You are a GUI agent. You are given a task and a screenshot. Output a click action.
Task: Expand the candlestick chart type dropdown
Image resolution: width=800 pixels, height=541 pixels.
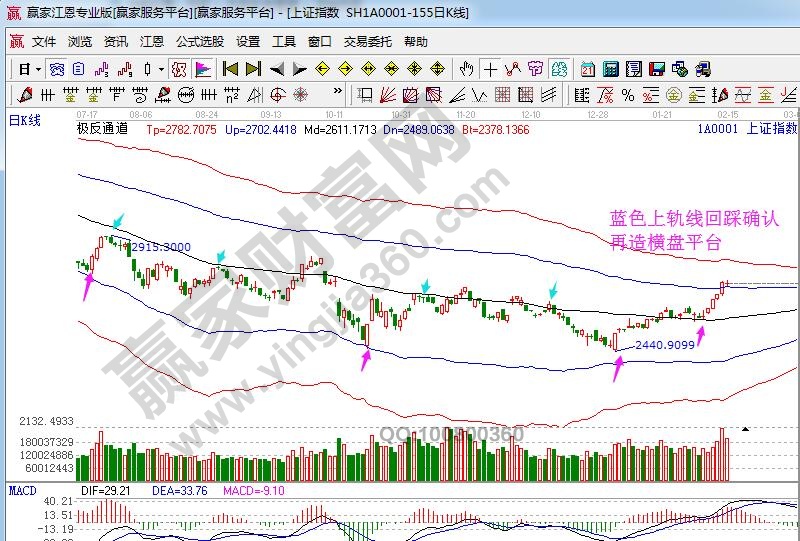coord(163,69)
